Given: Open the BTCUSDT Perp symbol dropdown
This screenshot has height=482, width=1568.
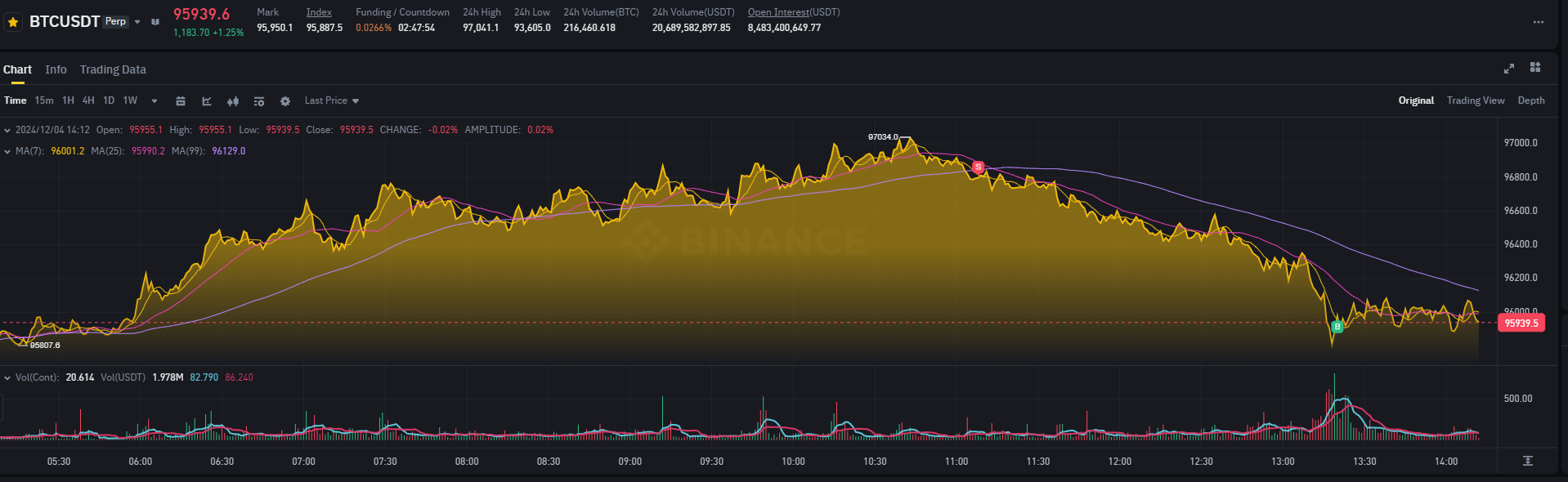Looking at the screenshot, I should 137,22.
